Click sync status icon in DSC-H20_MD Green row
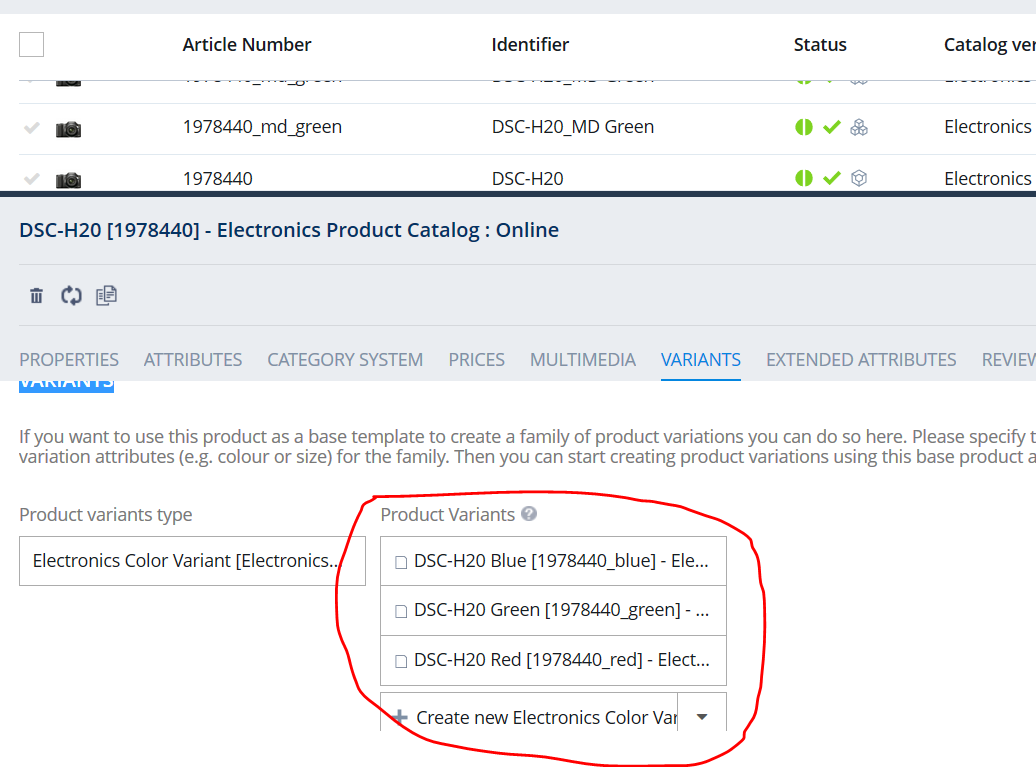This screenshot has width=1036, height=767. pyautogui.click(x=803, y=127)
